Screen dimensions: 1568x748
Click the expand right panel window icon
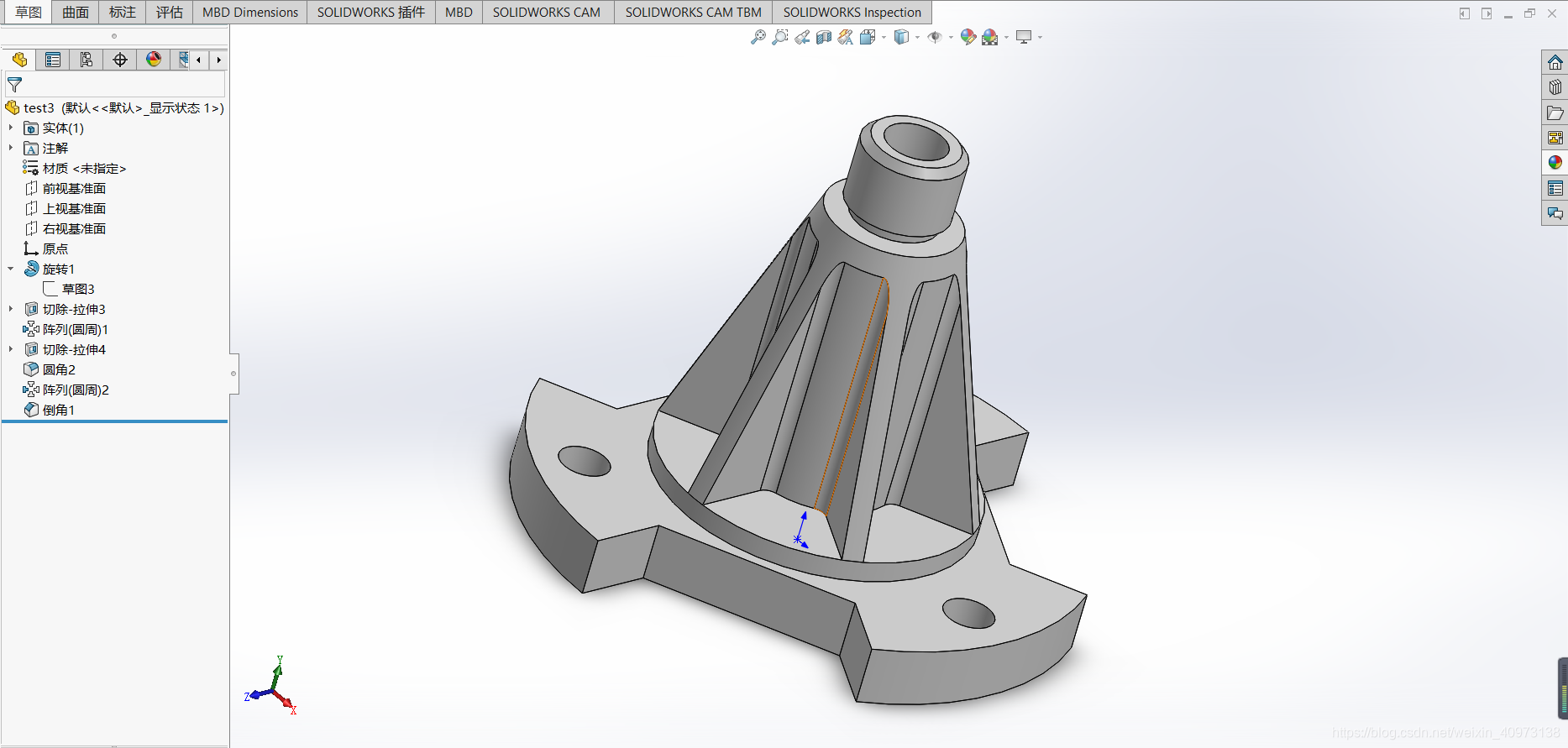(x=1487, y=13)
